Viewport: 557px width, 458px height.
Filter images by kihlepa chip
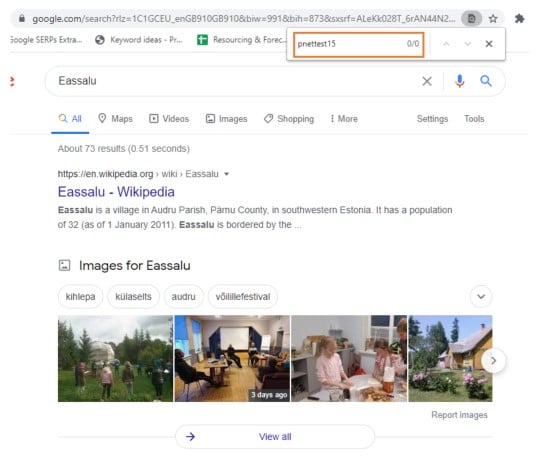(x=80, y=296)
